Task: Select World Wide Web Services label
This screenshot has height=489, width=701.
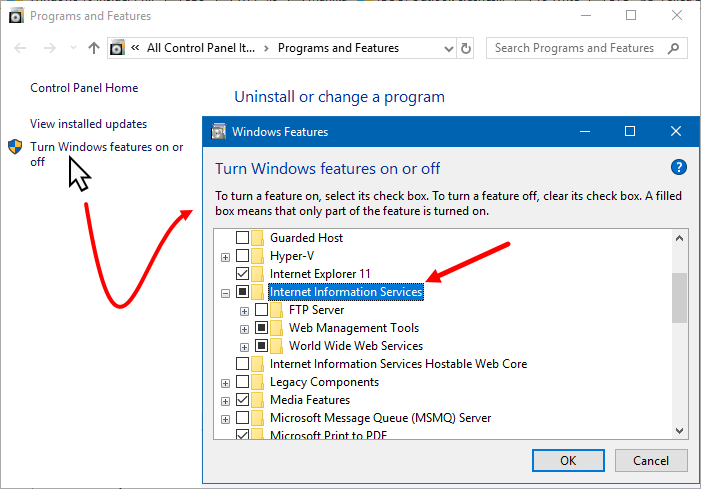Action: [356, 346]
